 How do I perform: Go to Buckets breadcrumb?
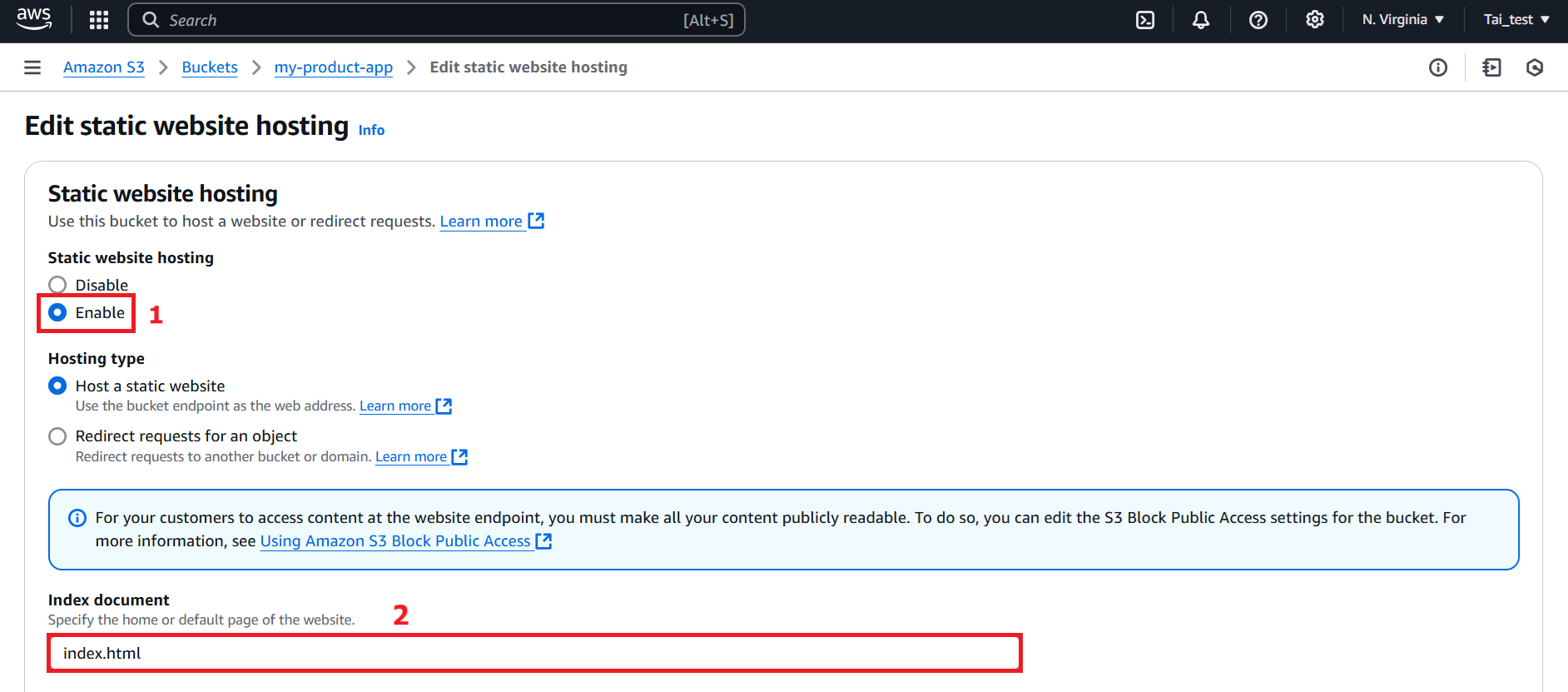pyautogui.click(x=210, y=67)
